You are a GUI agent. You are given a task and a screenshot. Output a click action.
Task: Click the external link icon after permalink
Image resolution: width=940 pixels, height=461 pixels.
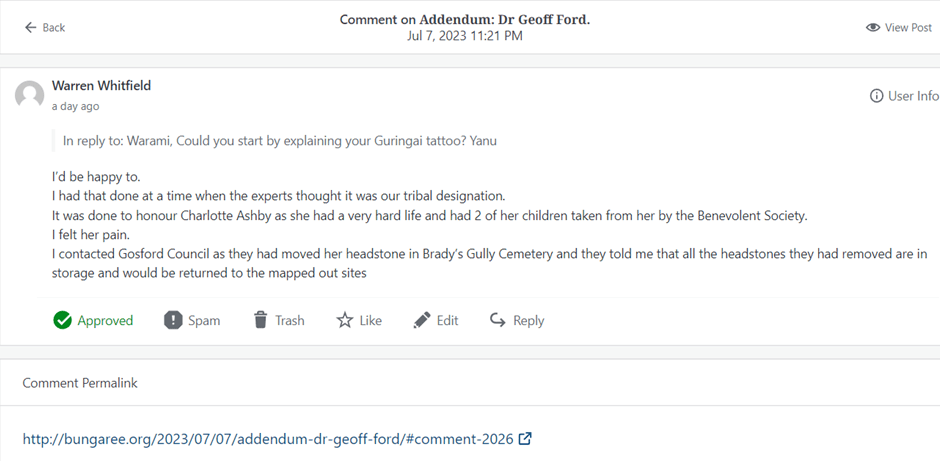pos(525,438)
